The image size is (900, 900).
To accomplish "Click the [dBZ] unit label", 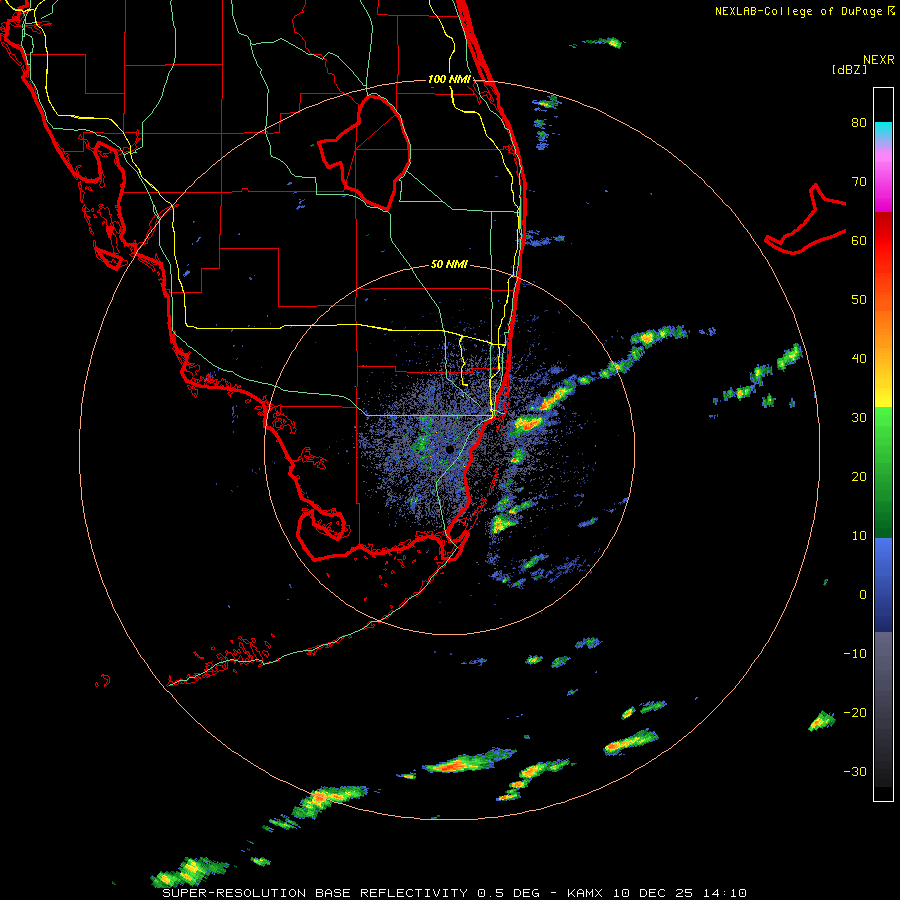I will point(849,69).
